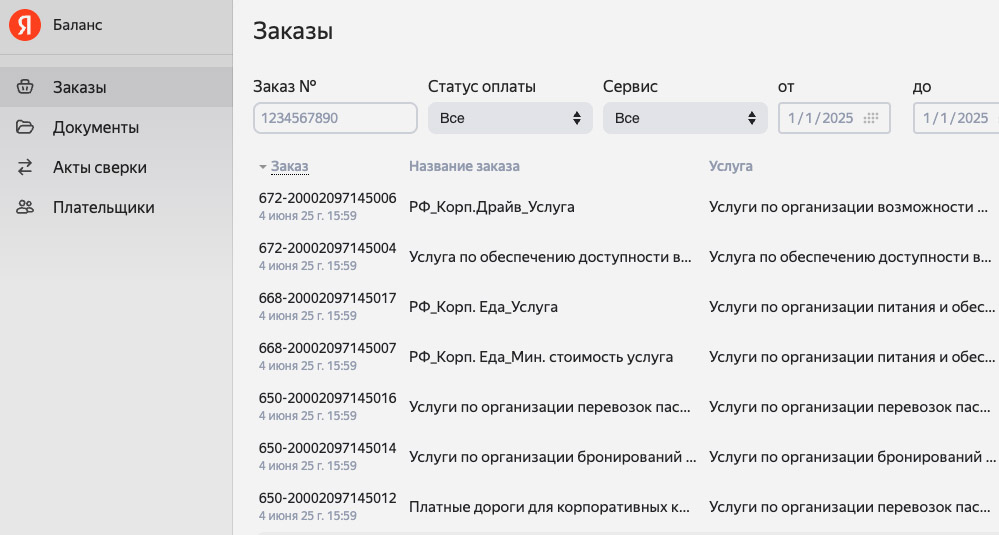Open calendar picker in the 'от' date field

[871, 118]
